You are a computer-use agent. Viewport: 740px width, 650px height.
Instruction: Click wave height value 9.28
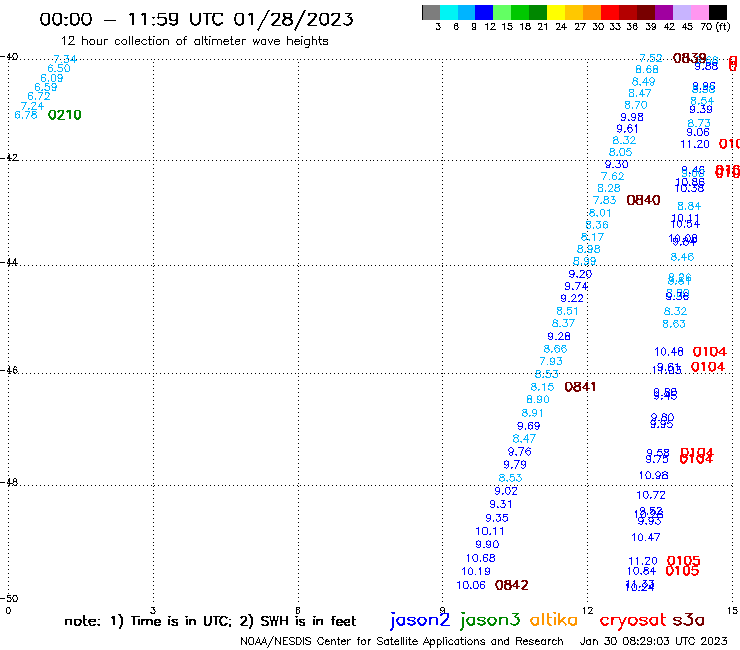click(x=559, y=336)
